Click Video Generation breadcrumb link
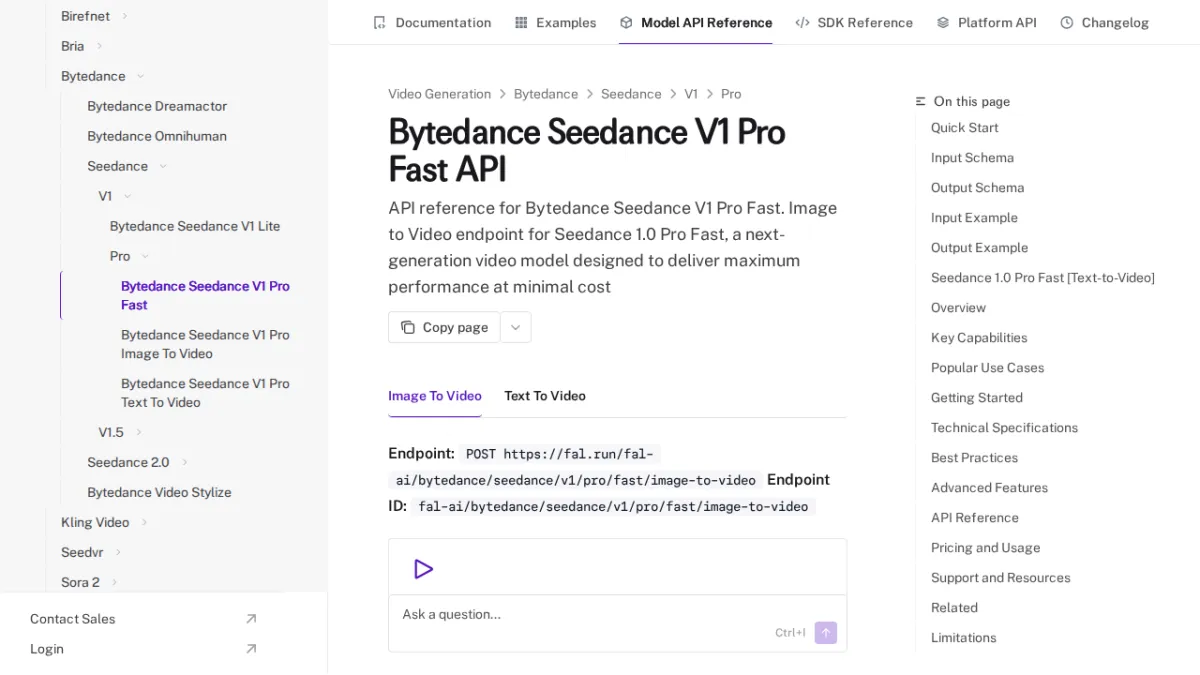 [440, 94]
